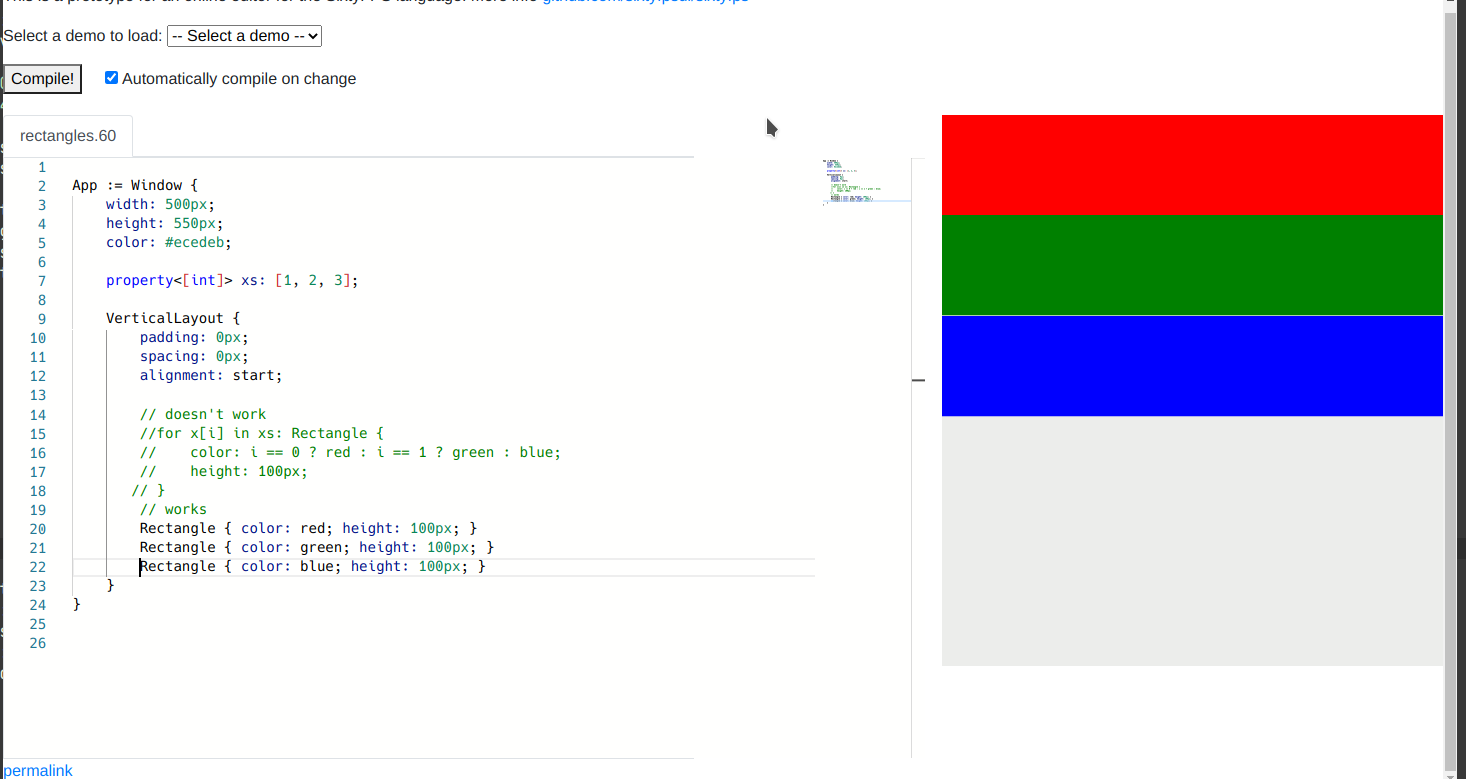Click the gray empty area below the blue rectangle
The width and height of the screenshot is (1466, 779).
pos(1192,540)
